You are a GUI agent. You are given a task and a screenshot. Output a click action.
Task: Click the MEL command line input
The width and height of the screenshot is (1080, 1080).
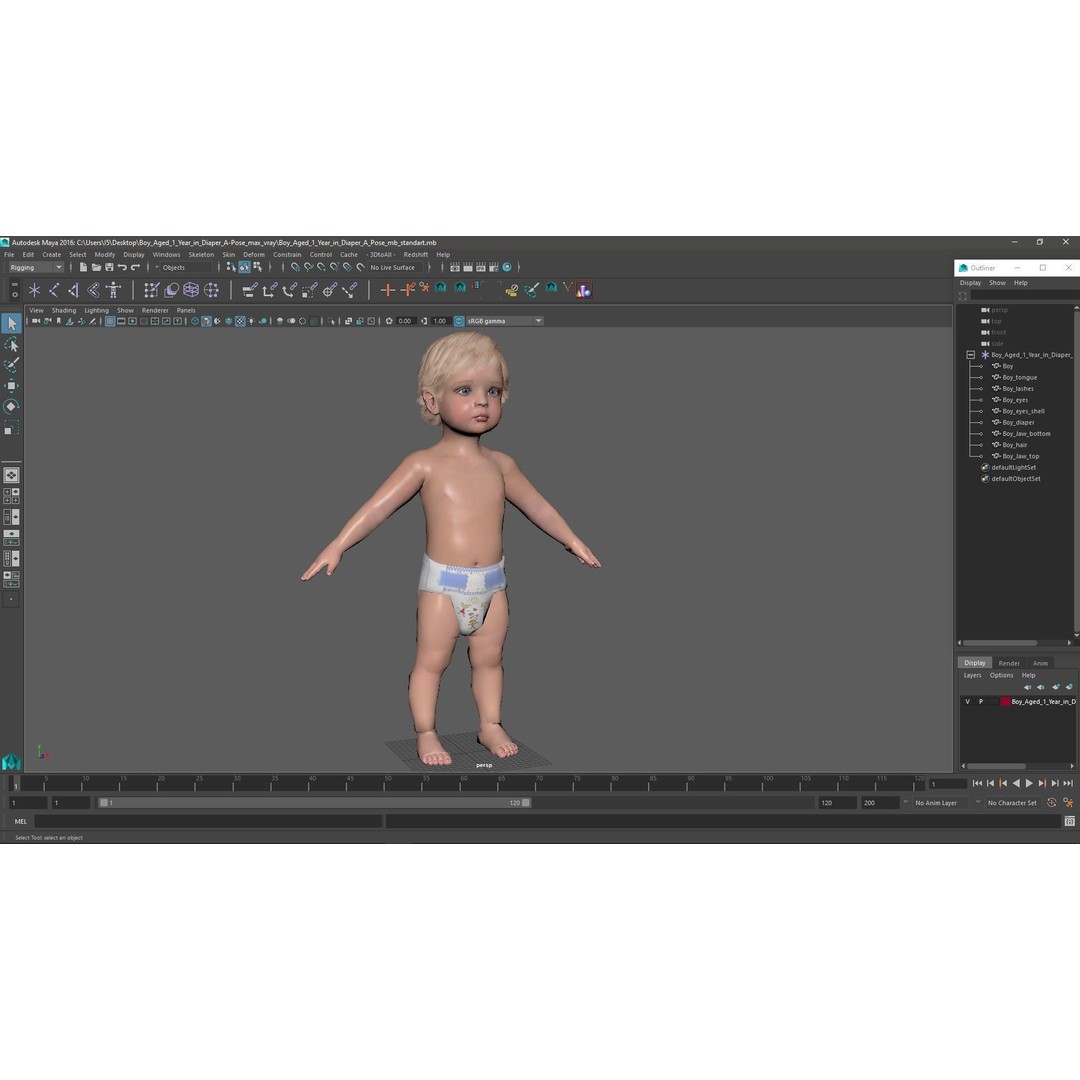tap(208, 821)
